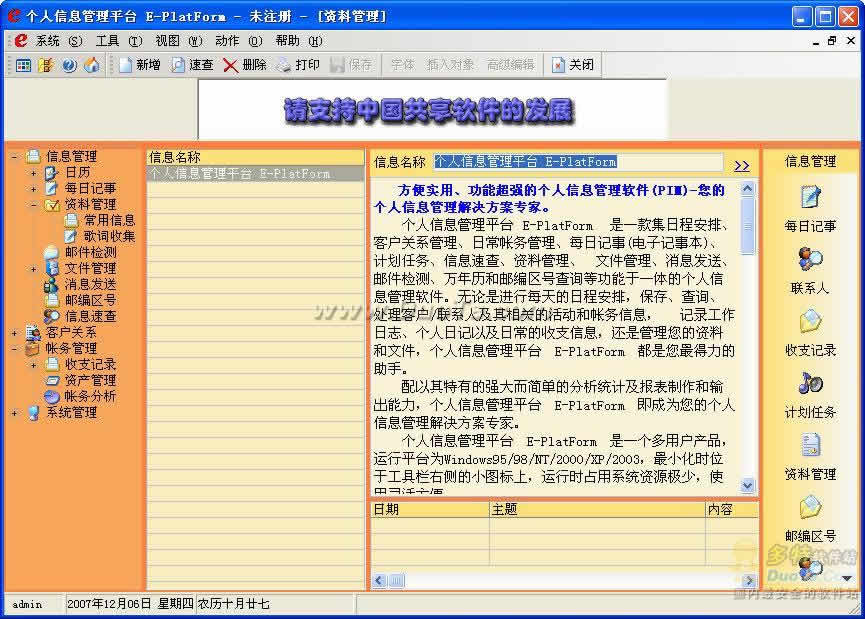865x619 pixels.
Task: Select 日历 in the navigation tree
Action: 78,172
